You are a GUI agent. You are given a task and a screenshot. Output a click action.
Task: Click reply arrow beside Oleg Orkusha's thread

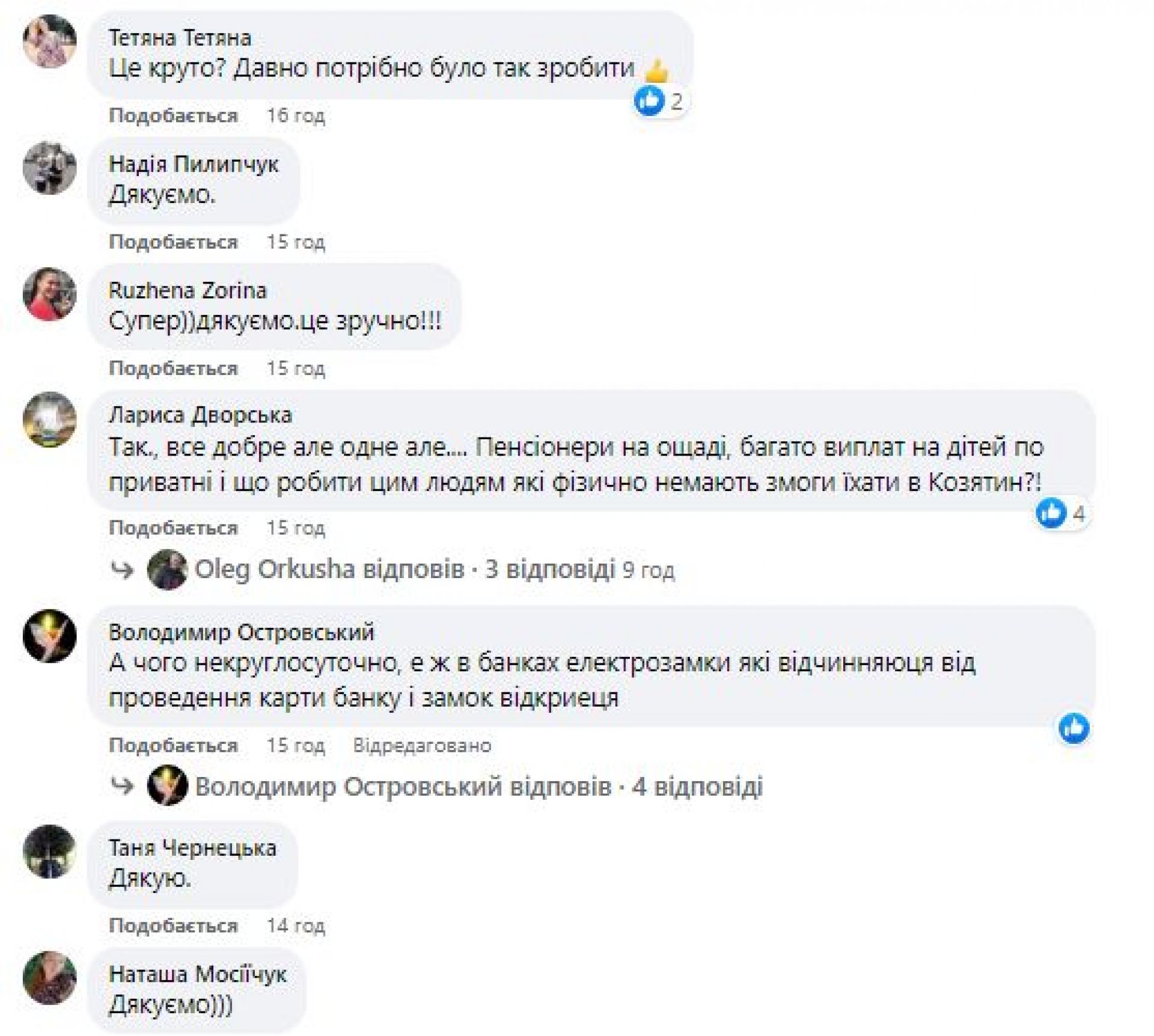[123, 570]
